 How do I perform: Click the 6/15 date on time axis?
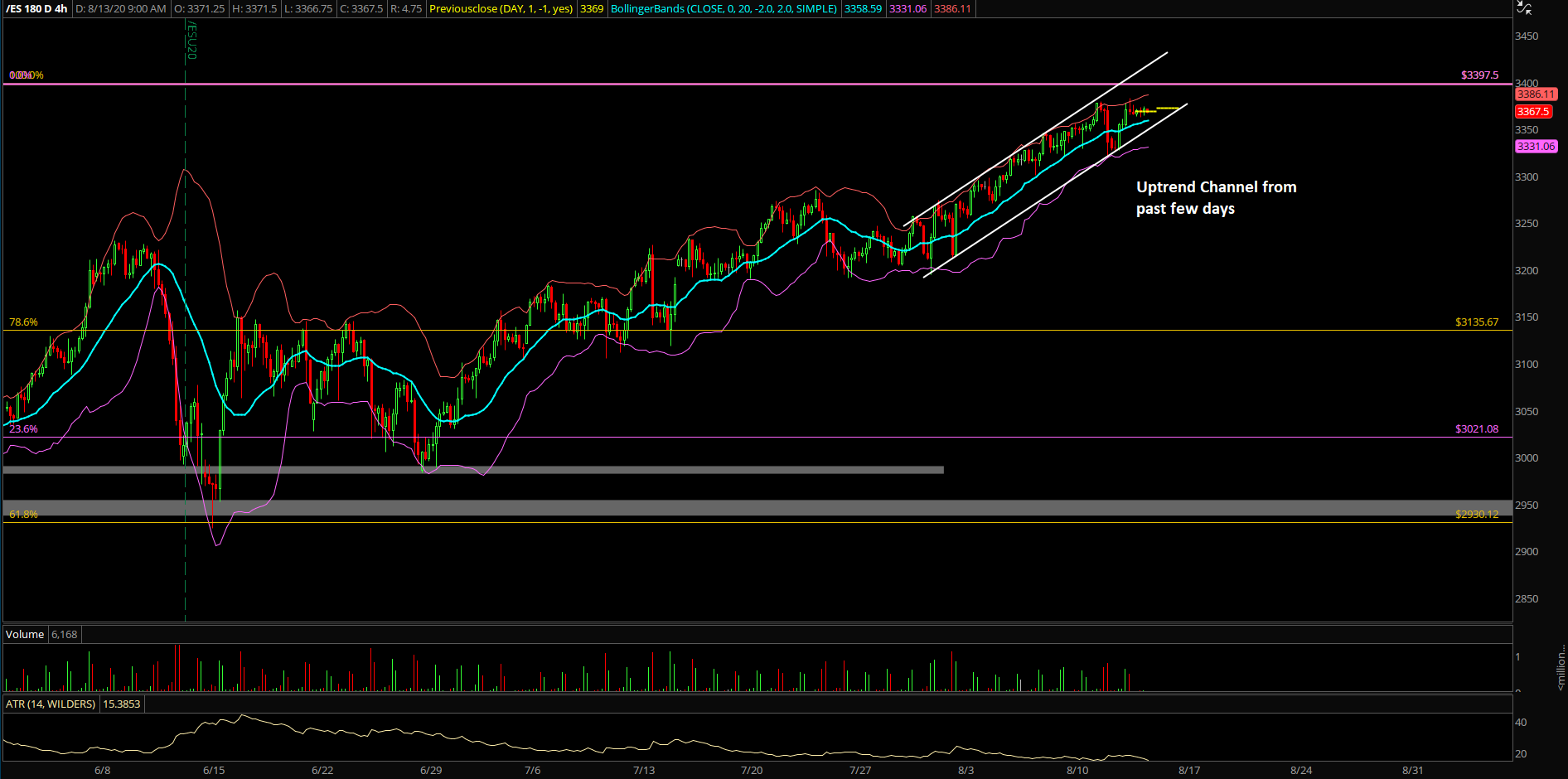pos(214,771)
